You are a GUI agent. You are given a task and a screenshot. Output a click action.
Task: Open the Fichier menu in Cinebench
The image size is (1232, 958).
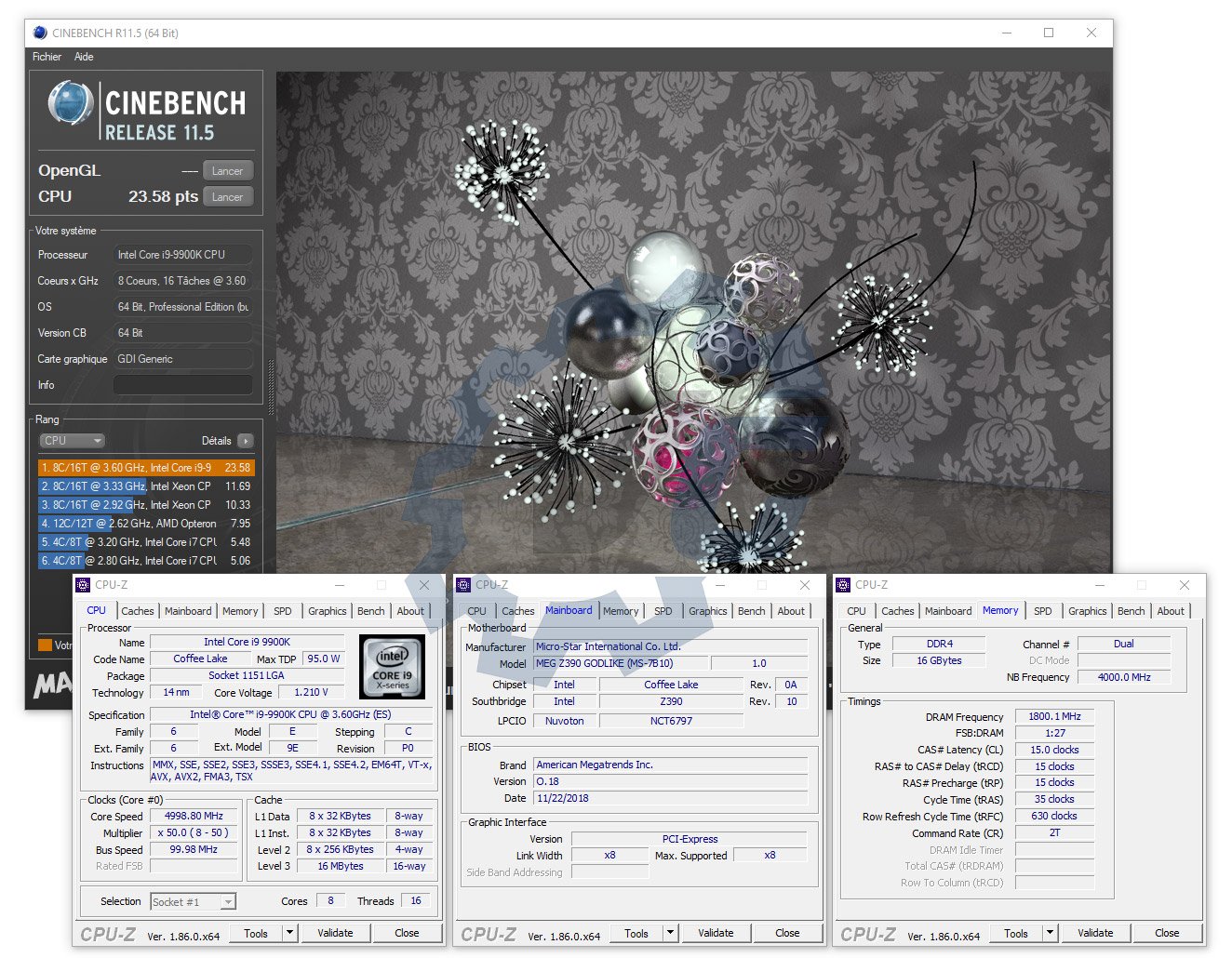click(x=47, y=57)
